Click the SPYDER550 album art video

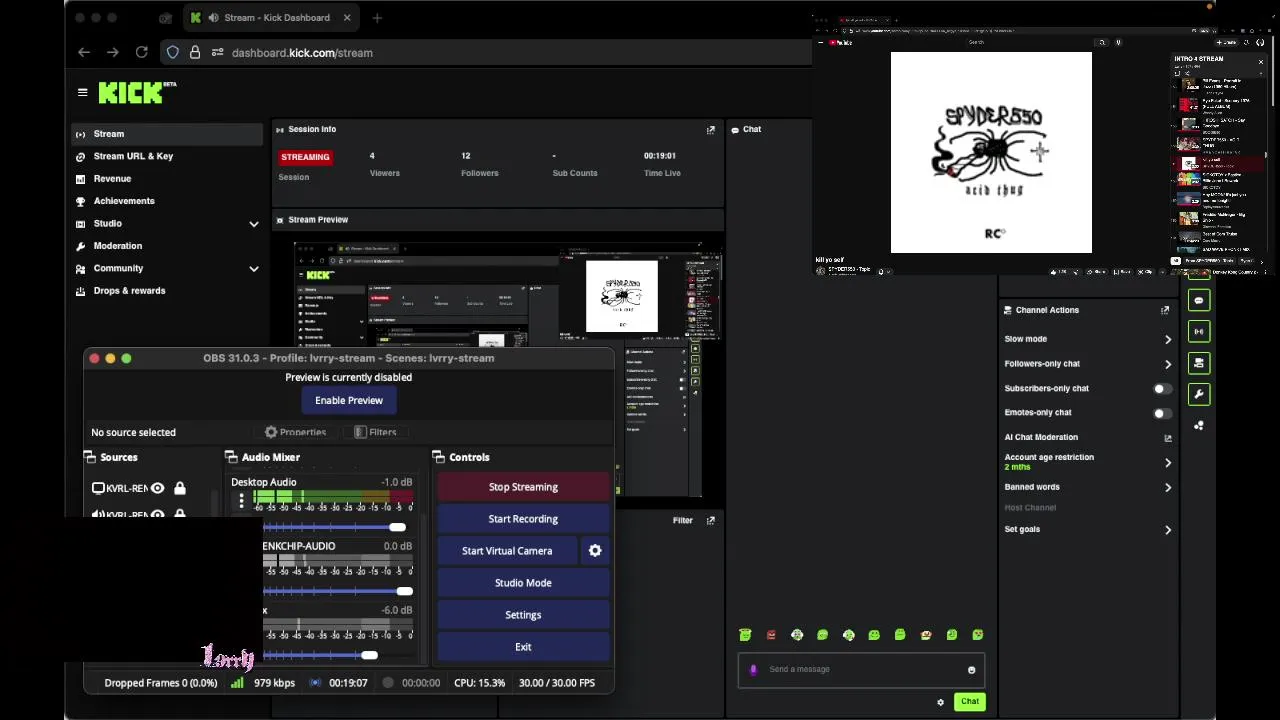click(x=991, y=152)
